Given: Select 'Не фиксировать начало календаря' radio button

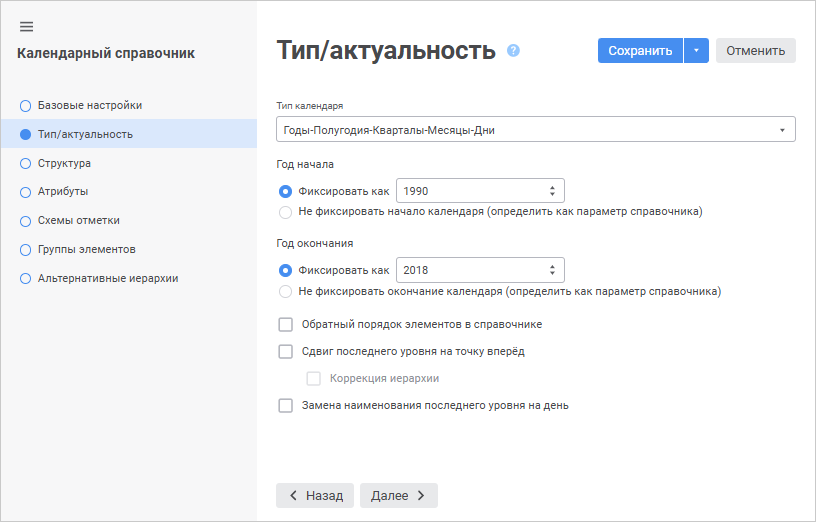Looking at the screenshot, I should 286,212.
